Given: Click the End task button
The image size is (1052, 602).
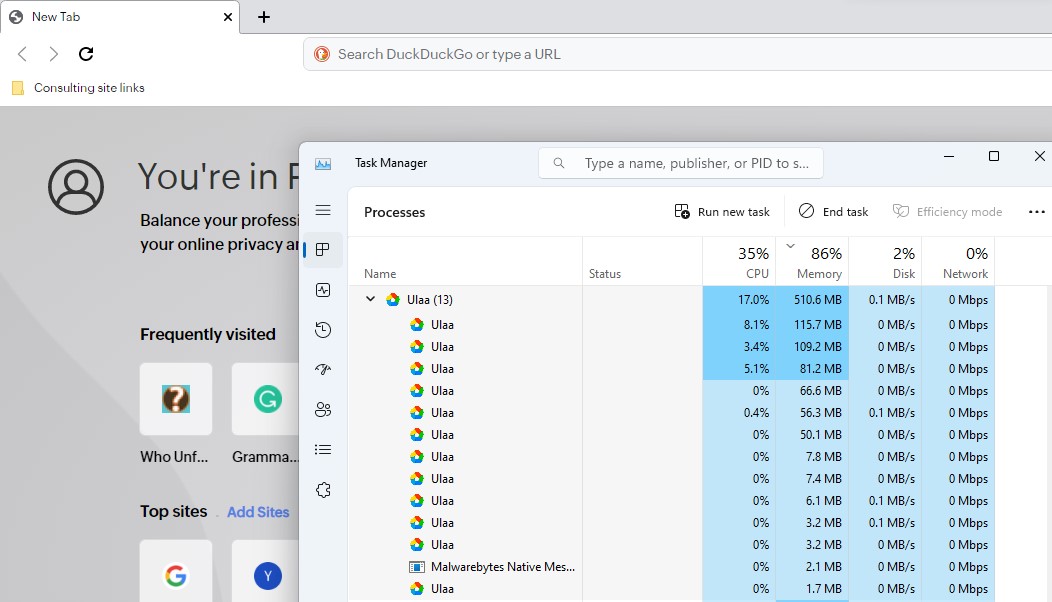Looking at the screenshot, I should (832, 211).
